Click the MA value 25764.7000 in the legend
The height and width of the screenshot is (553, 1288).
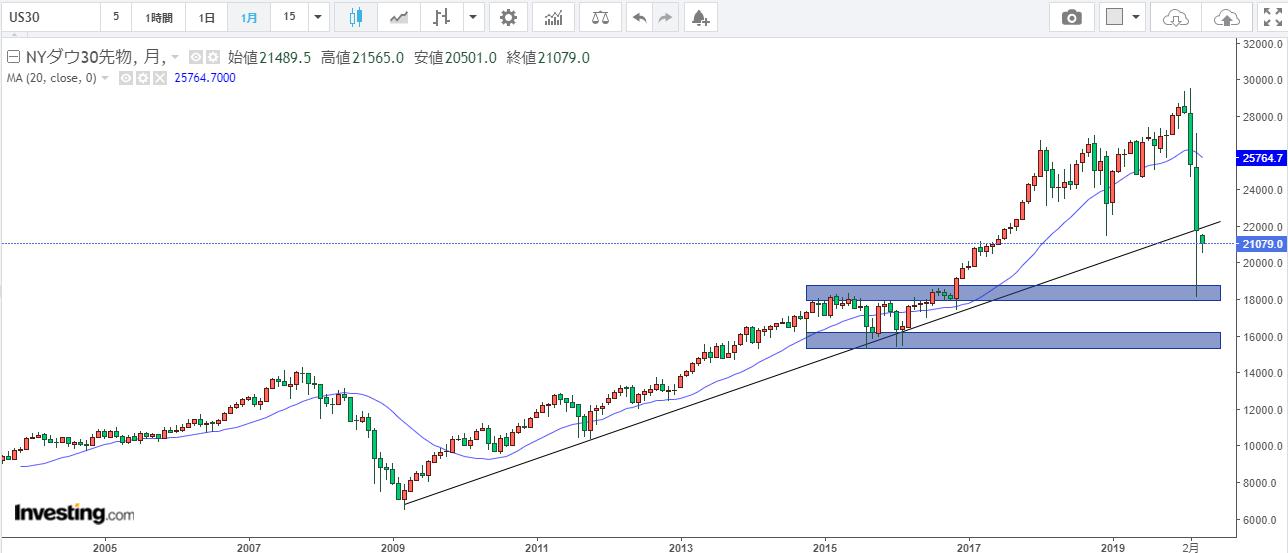click(205, 78)
